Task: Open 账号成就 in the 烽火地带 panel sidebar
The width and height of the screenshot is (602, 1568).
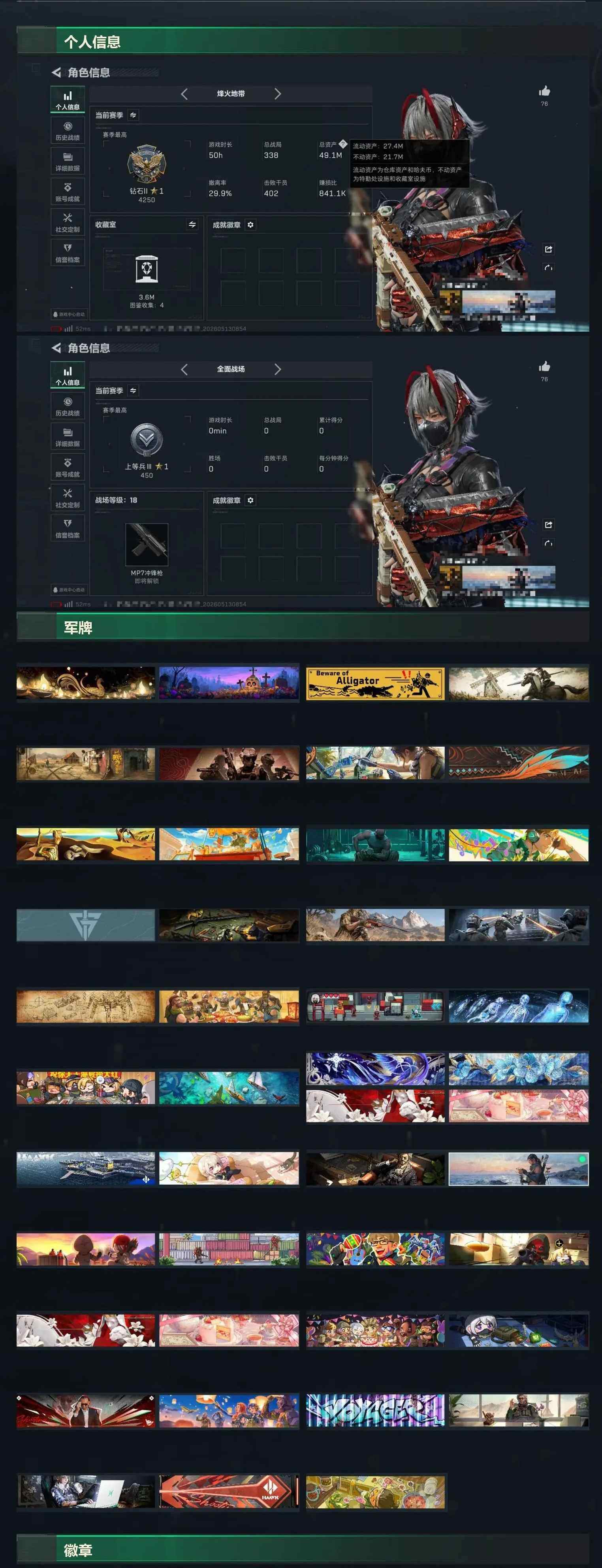Action: 68,192
